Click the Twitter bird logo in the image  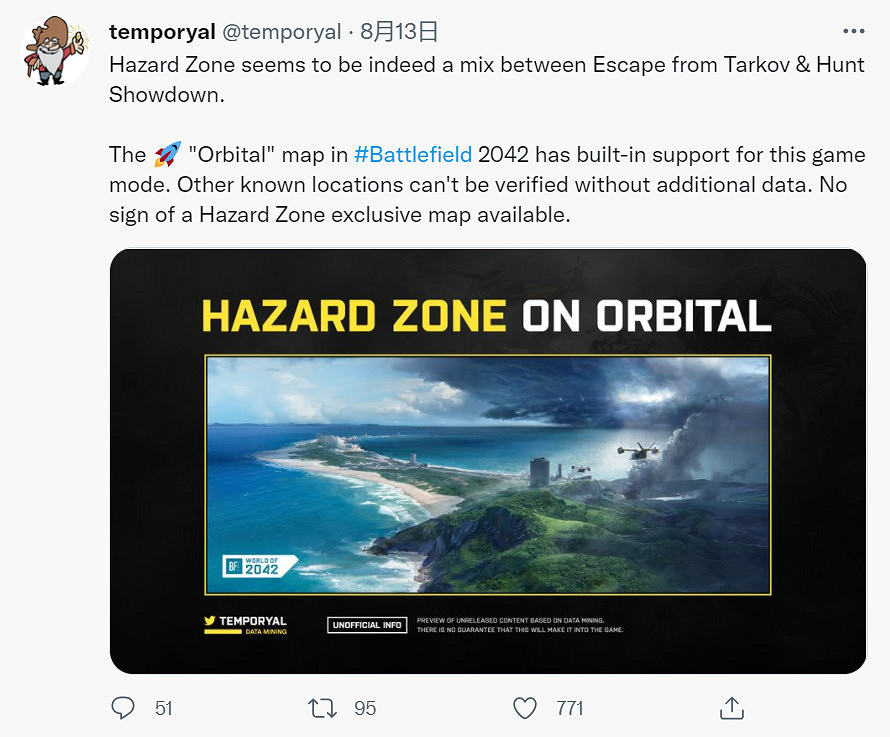tap(210, 621)
